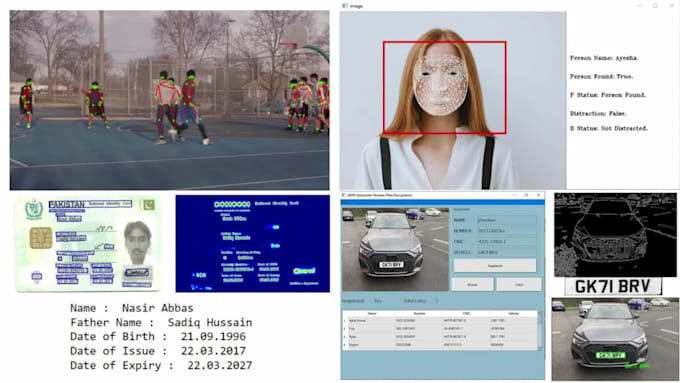Click the ANPR window title bar app icon
This screenshot has width=680, height=383.
pyautogui.click(x=344, y=195)
